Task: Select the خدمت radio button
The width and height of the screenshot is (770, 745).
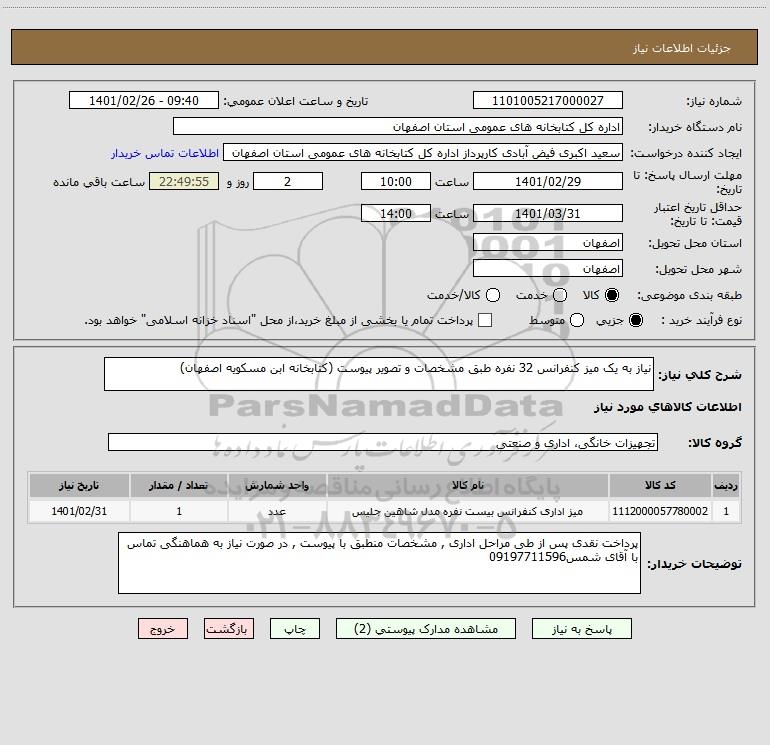Action: tap(560, 295)
